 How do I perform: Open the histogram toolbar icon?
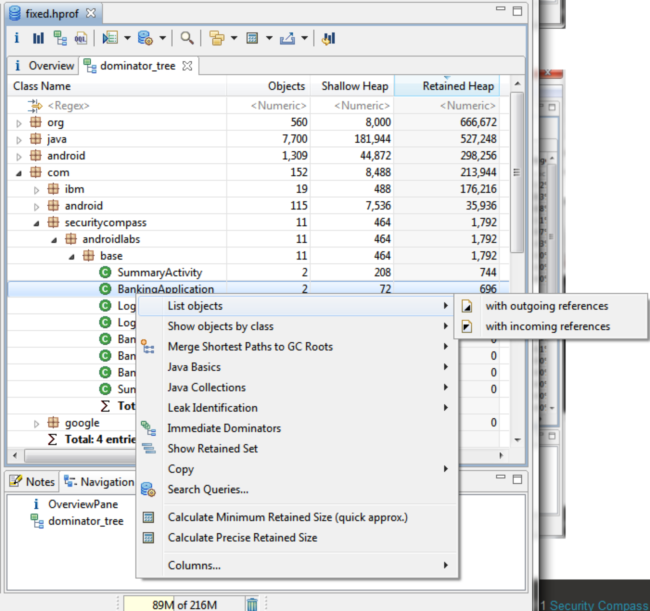38,38
